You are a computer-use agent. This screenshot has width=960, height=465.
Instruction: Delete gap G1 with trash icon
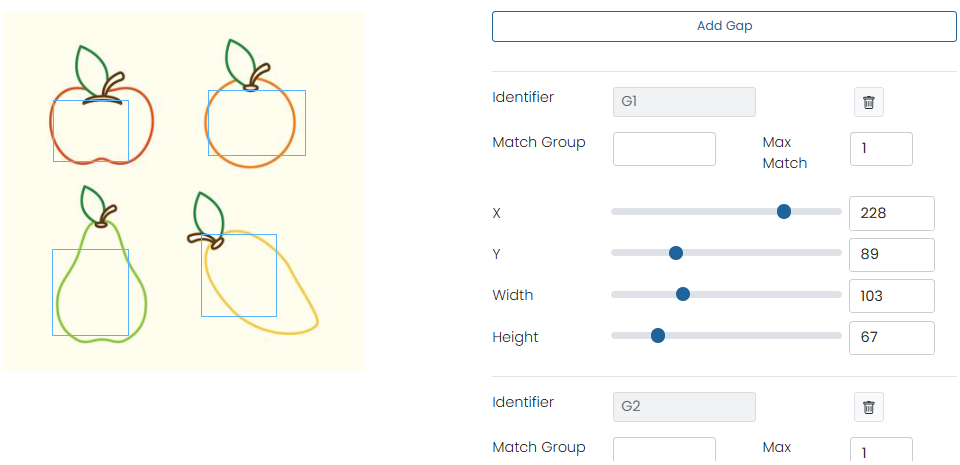[869, 102]
